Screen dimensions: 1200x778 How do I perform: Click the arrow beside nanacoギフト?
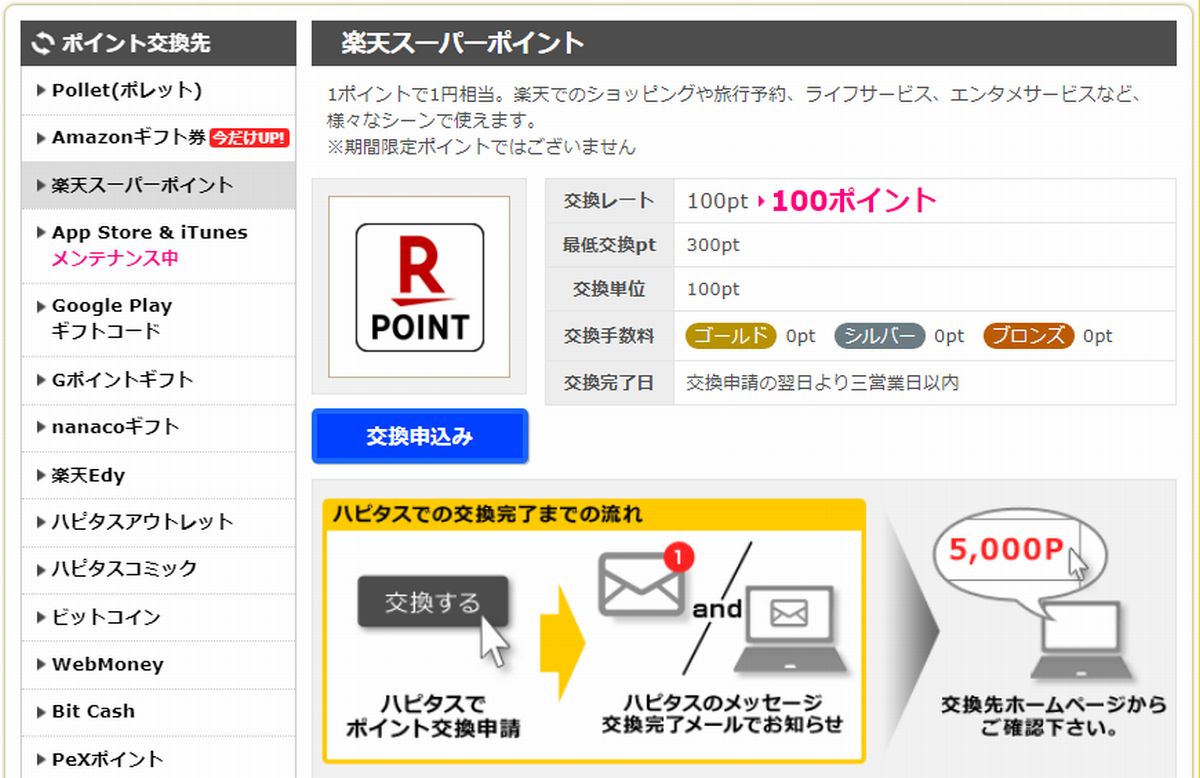[x=41, y=427]
